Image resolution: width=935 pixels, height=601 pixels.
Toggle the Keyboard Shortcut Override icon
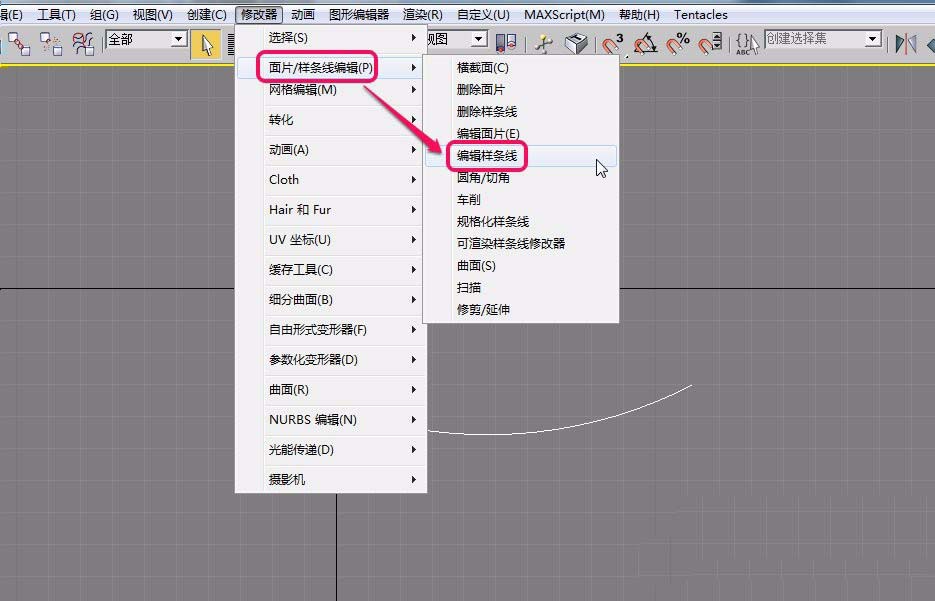[577, 44]
